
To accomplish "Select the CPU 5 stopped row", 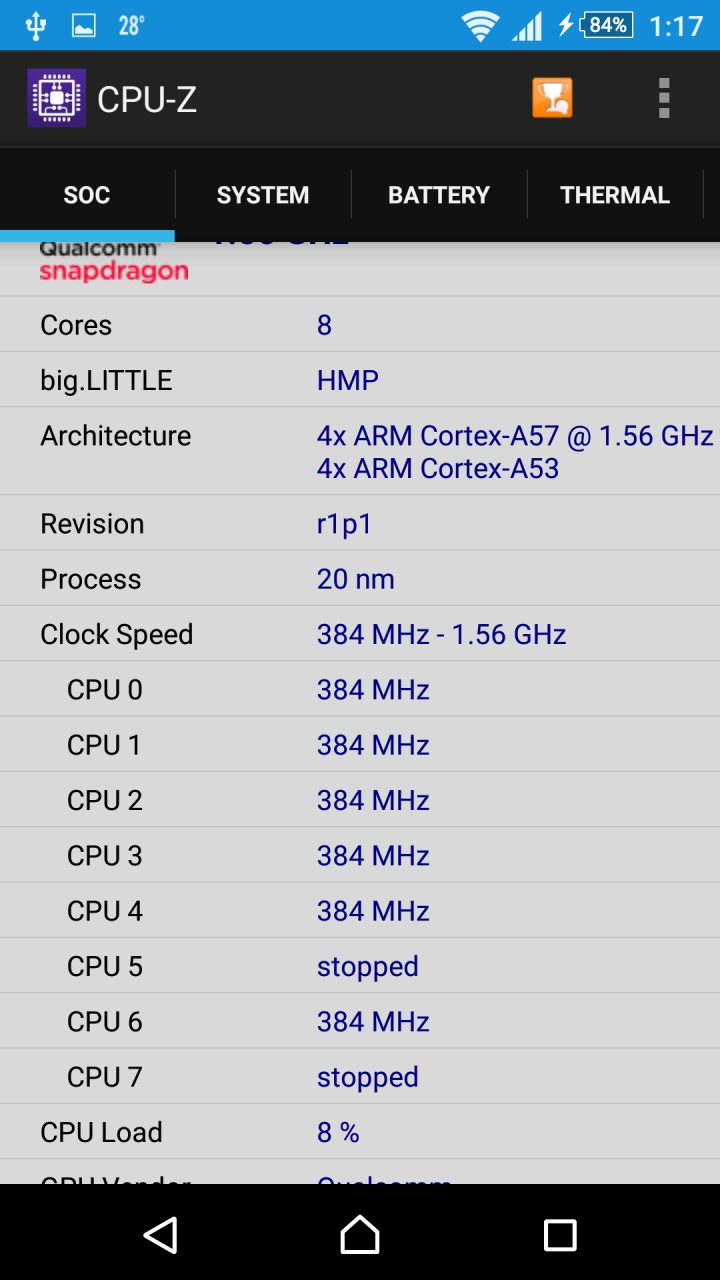I will (360, 966).
